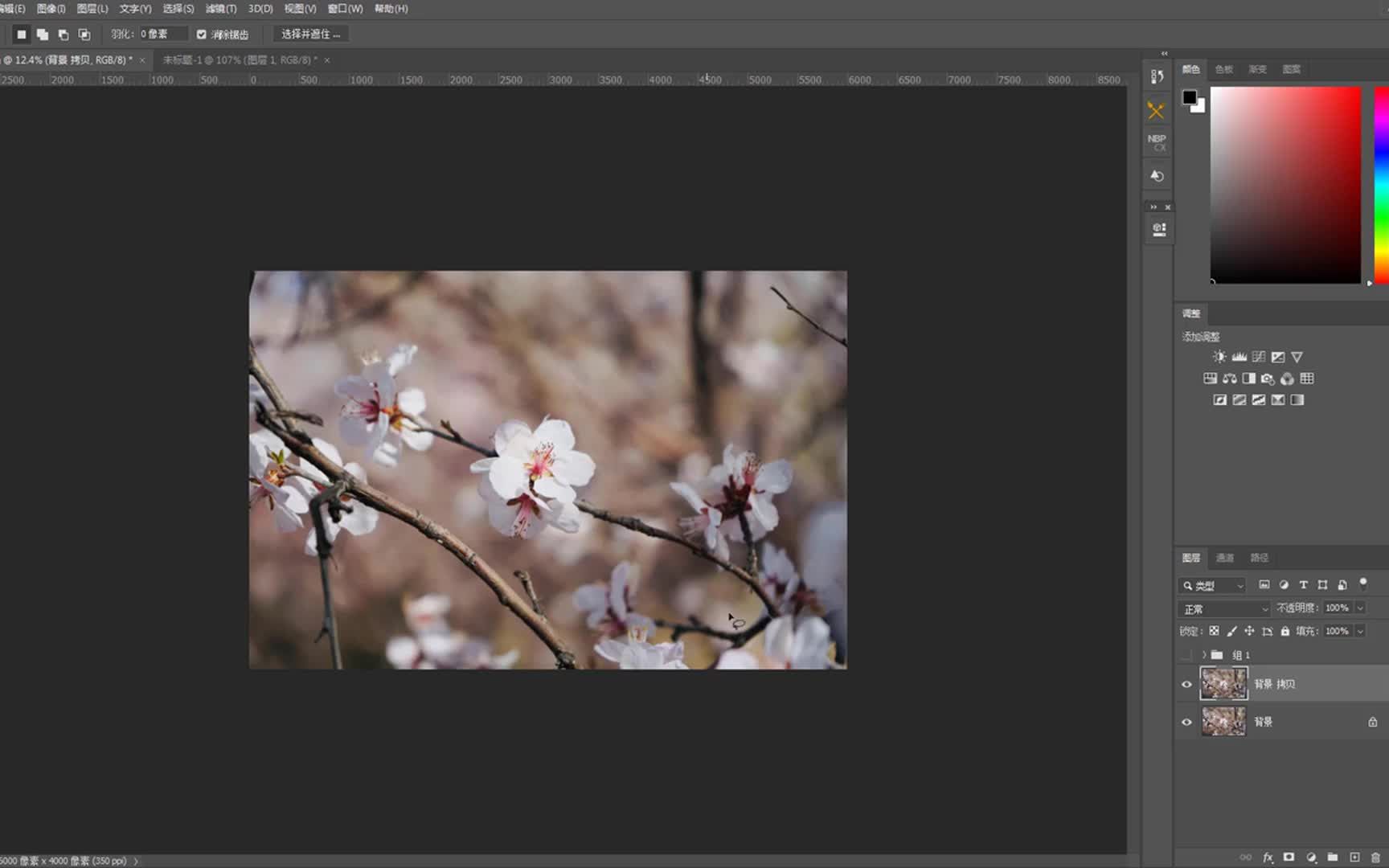Image resolution: width=1389 pixels, height=868 pixels.
Task: Filter layers by type layers
Action: click(1303, 585)
